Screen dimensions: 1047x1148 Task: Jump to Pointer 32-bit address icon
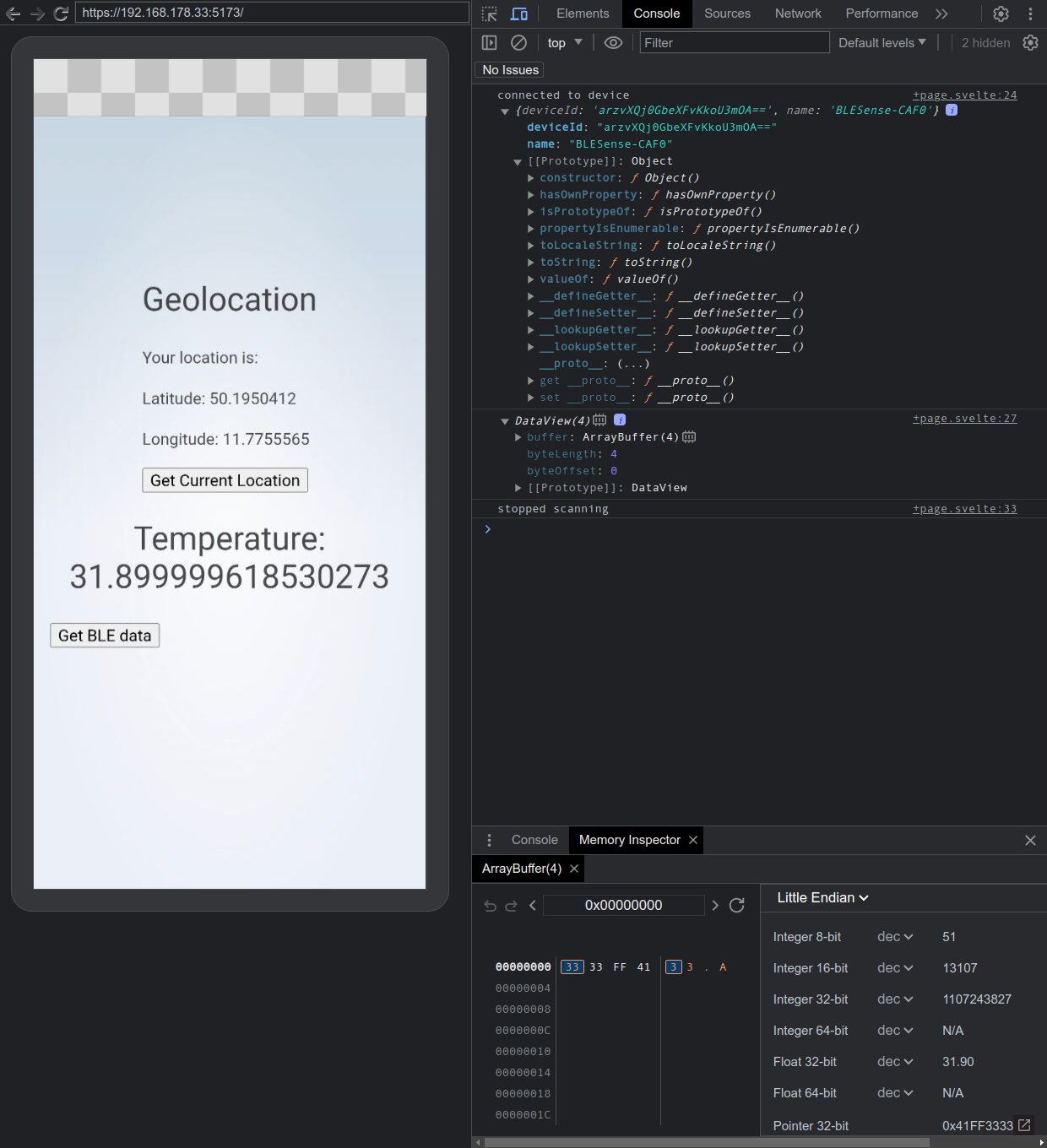(1024, 1125)
